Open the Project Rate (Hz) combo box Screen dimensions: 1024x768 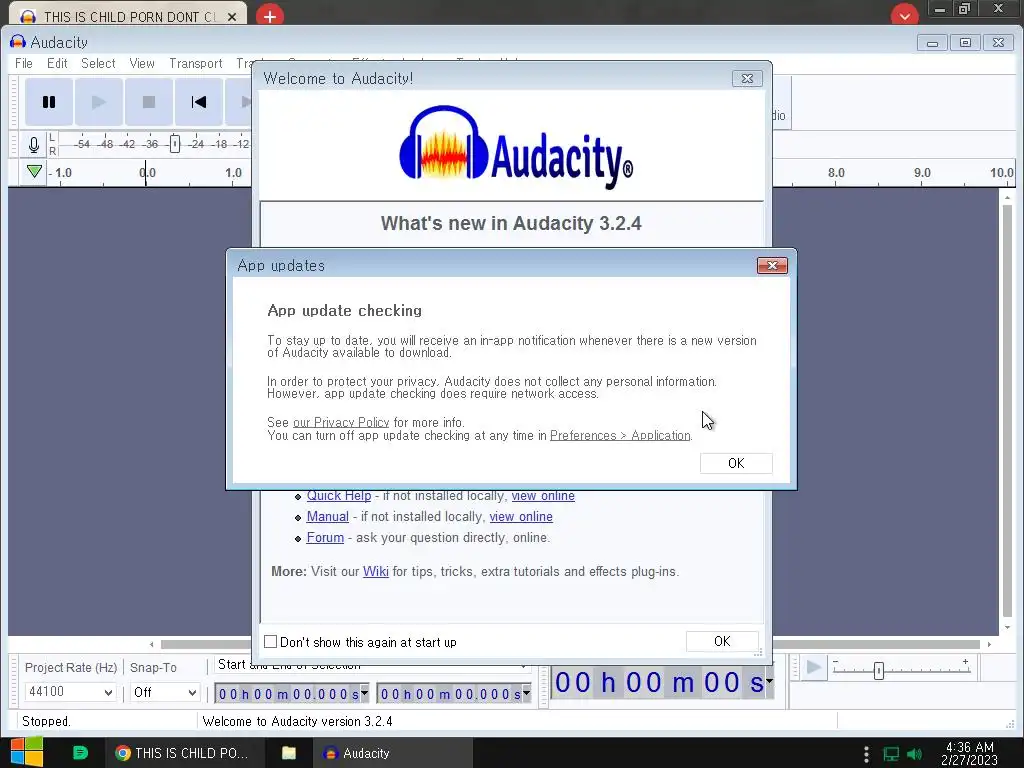pyautogui.click(x=71, y=692)
